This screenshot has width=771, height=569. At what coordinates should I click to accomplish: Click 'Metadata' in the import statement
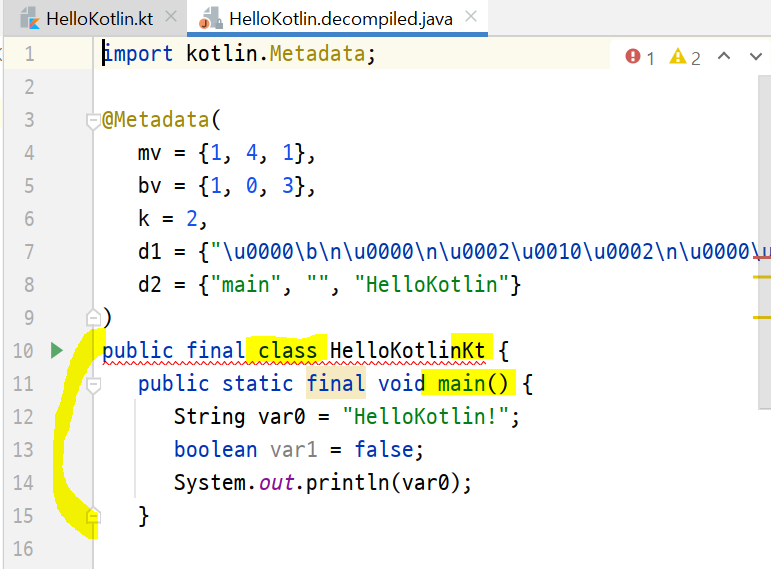coord(317,53)
